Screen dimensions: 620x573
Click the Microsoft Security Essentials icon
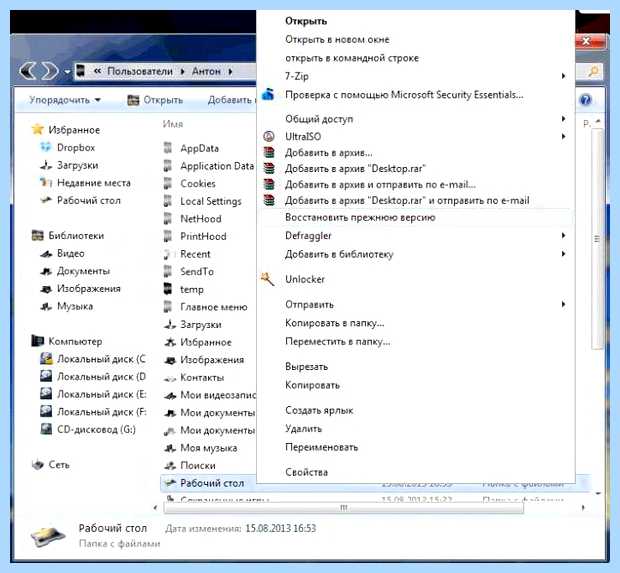click(268, 95)
